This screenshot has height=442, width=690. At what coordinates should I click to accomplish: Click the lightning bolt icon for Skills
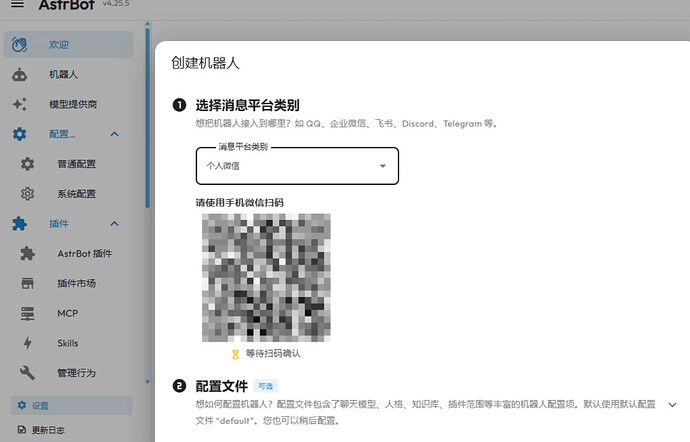coord(27,343)
